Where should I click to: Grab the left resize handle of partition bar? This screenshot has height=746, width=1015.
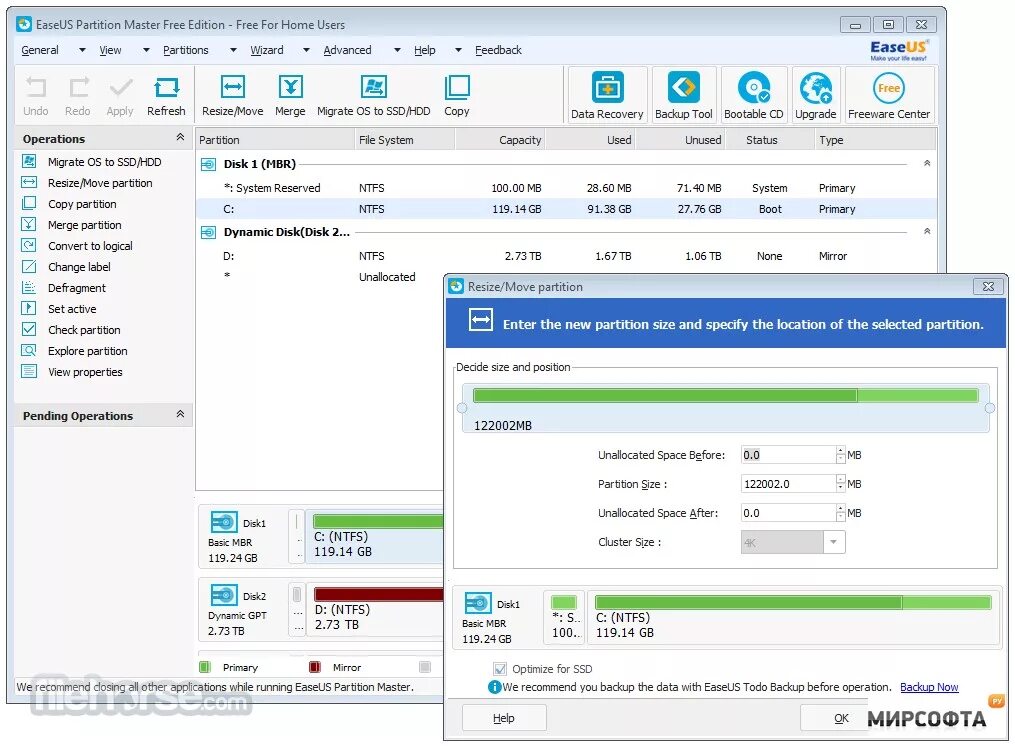tap(462, 408)
